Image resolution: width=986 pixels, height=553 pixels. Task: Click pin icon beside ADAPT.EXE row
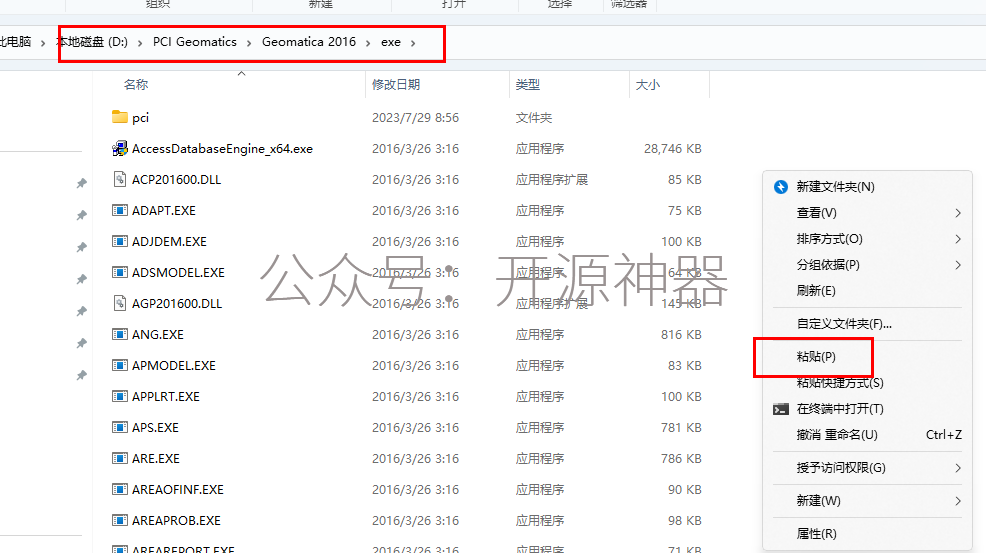click(x=82, y=215)
